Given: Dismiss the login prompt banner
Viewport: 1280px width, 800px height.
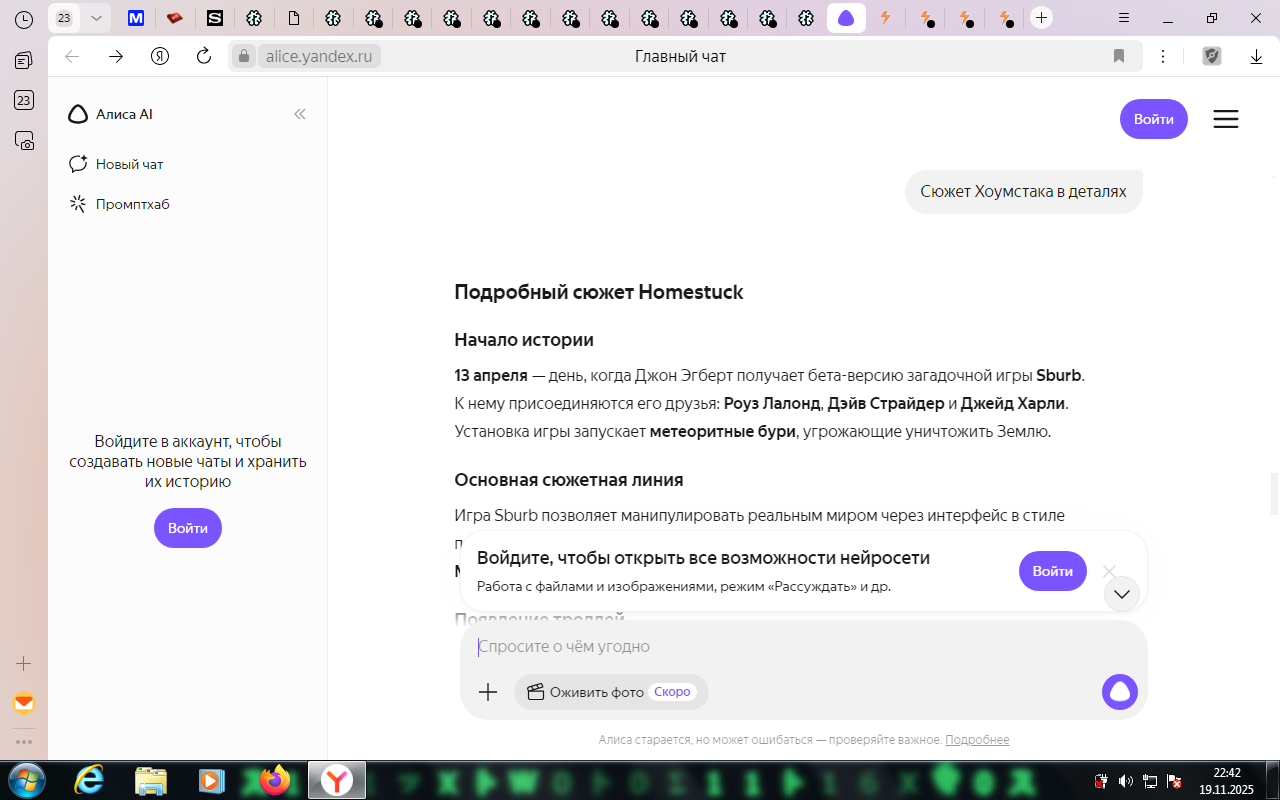Looking at the screenshot, I should coord(1109,571).
